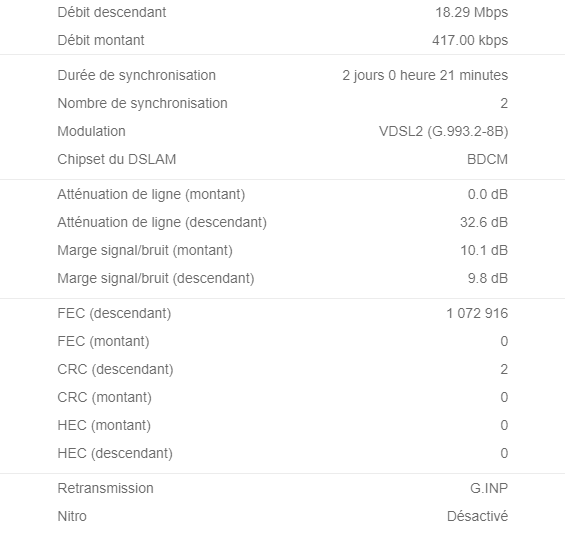This screenshot has width=565, height=533.
Task: Select the HEC (montant) label
Action: click(104, 425)
